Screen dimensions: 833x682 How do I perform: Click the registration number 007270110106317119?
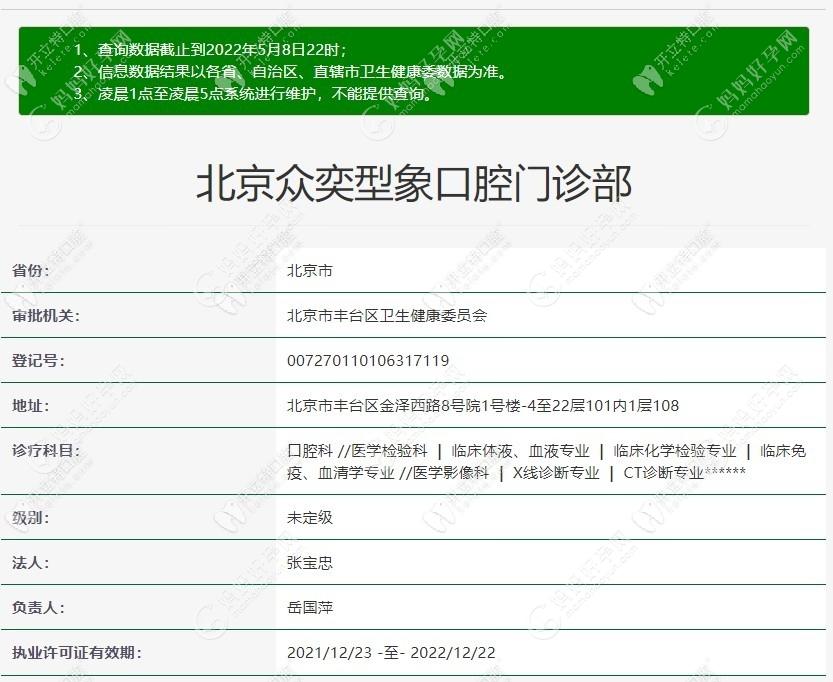click(367, 360)
